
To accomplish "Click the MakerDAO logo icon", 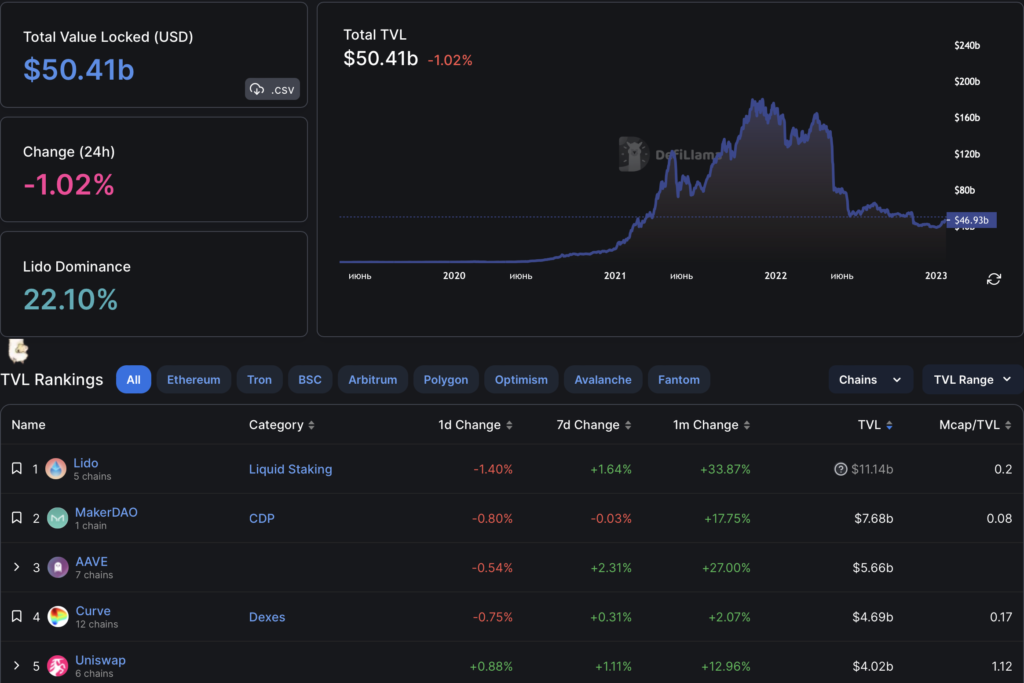I will click(58, 518).
